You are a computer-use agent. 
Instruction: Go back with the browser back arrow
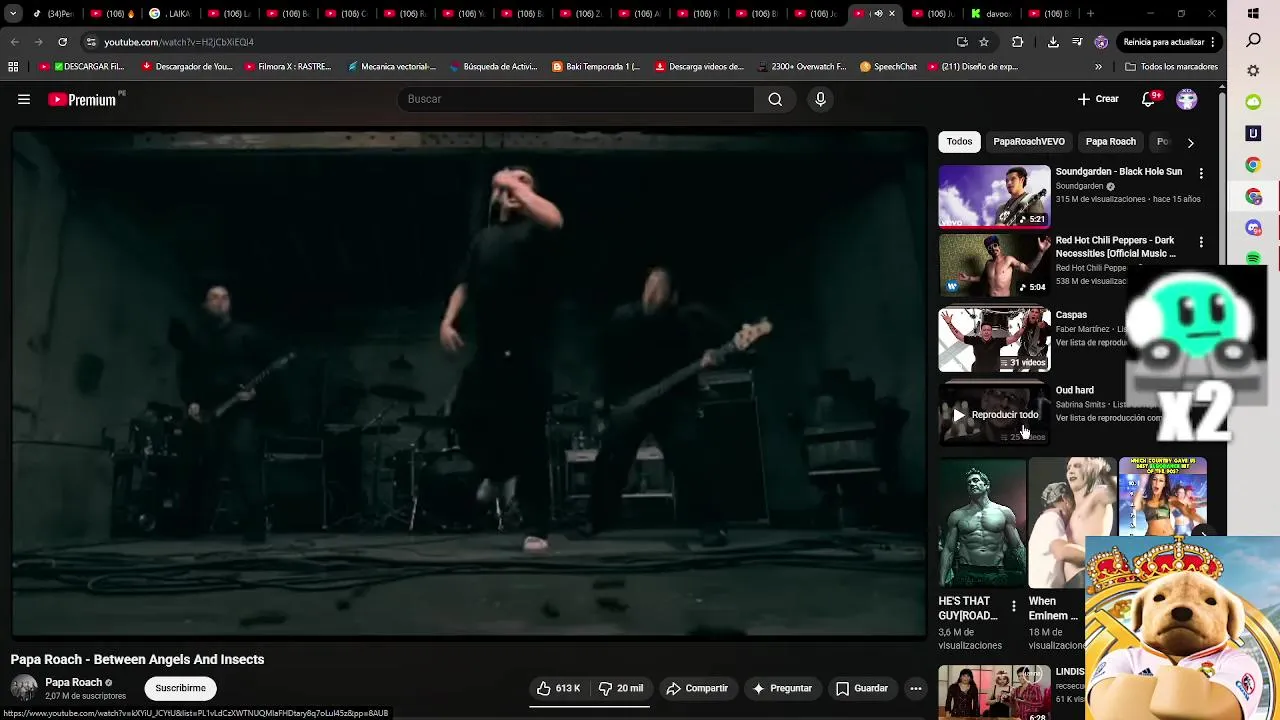pyautogui.click(x=14, y=42)
